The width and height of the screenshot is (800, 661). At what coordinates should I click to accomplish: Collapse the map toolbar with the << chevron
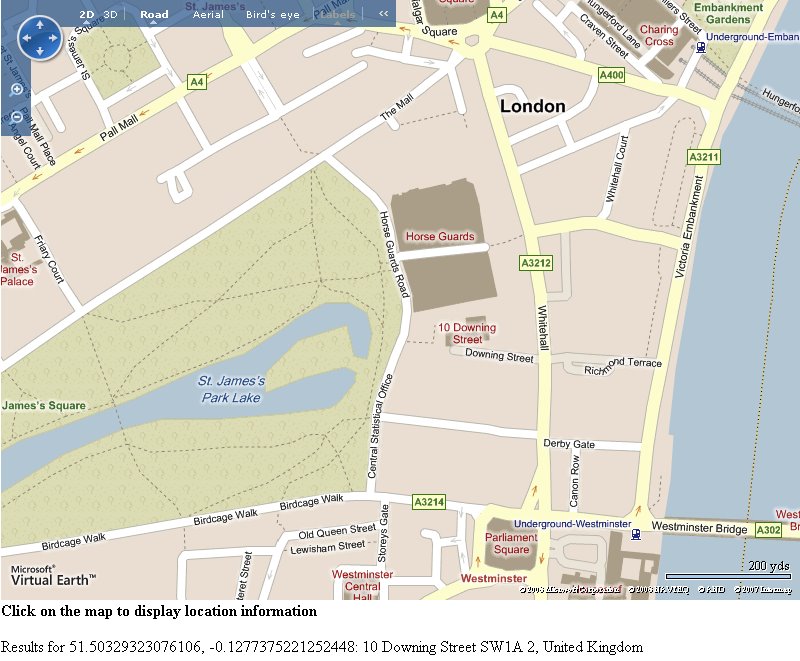tap(384, 14)
